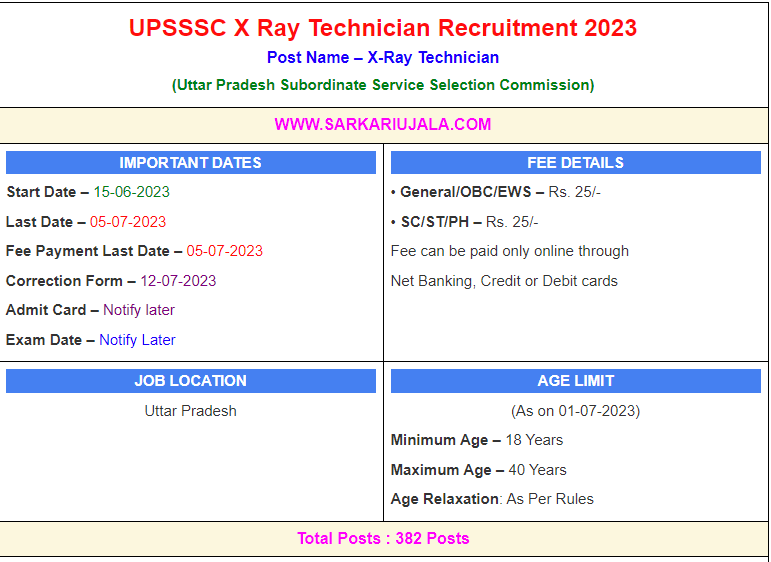Click the Correction Form date 12-07-2023
This screenshot has width=771, height=562.
[x=178, y=281]
